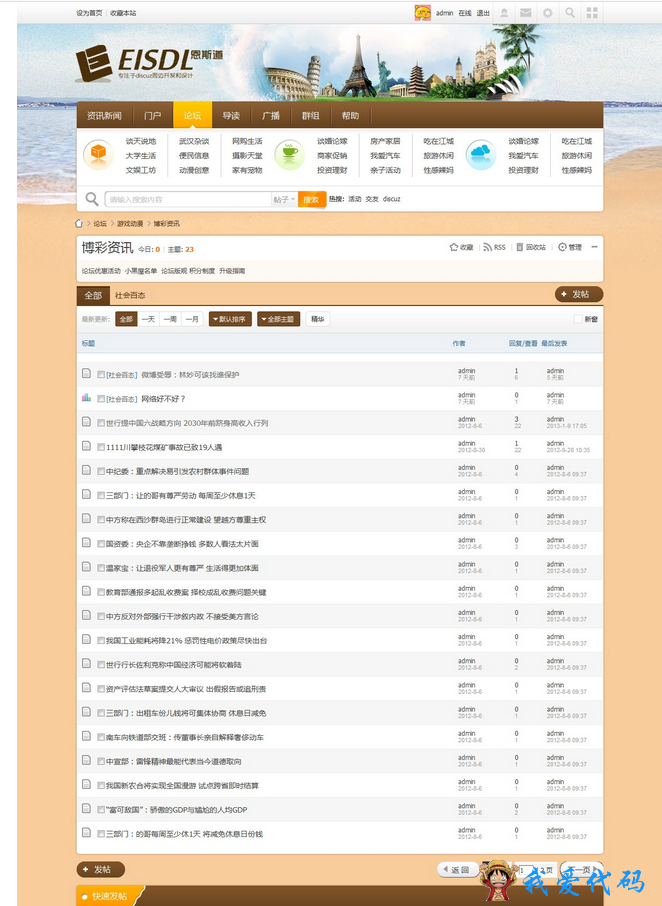Open the settings gear icon in top bar
The width and height of the screenshot is (662, 906).
[x=548, y=13]
